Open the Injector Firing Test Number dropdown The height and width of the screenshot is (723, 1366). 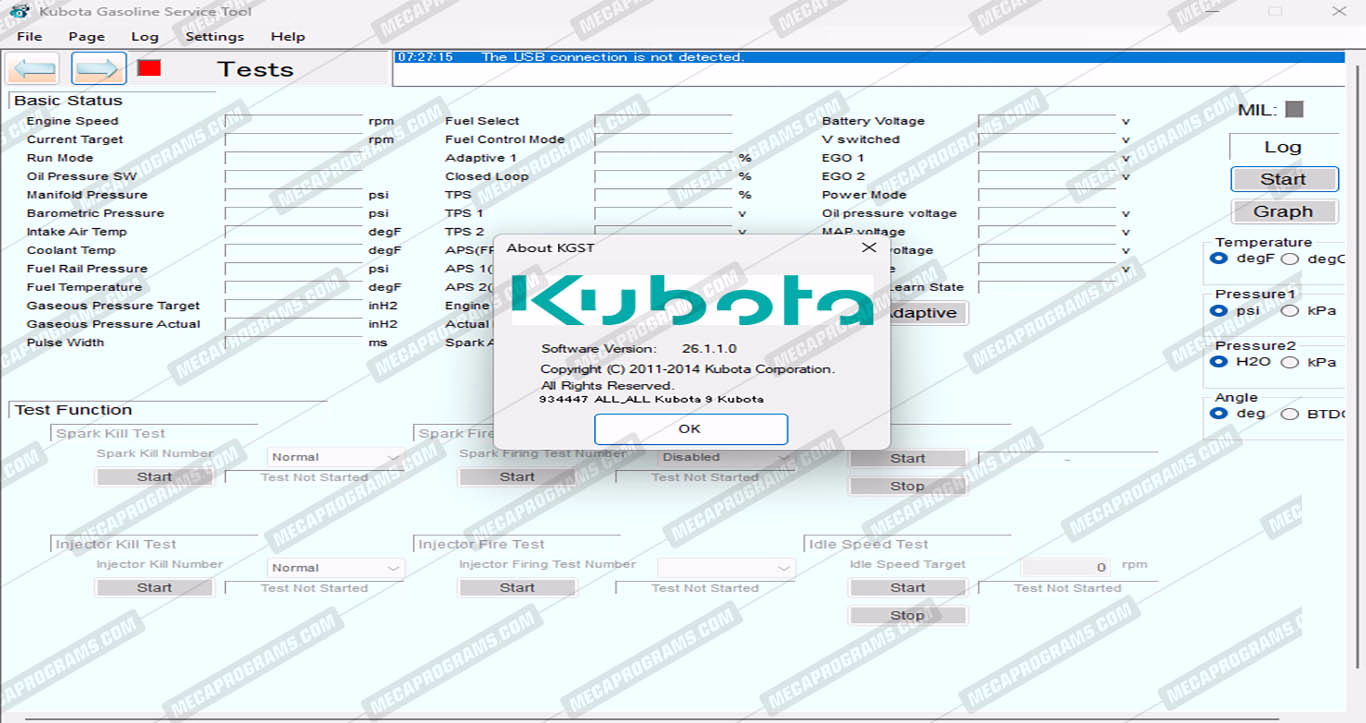726,568
